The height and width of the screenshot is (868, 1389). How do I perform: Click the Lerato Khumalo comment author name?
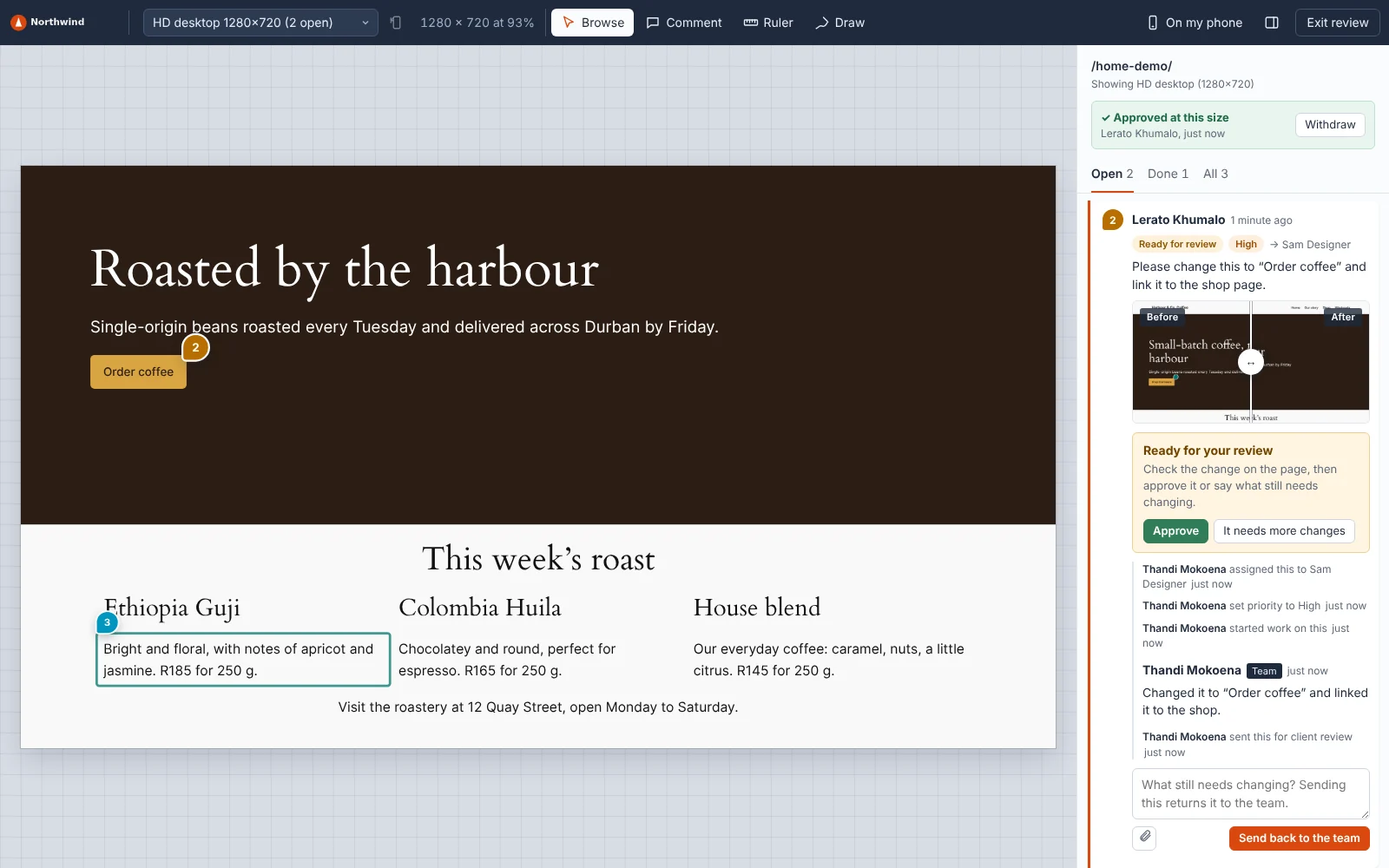click(1178, 220)
